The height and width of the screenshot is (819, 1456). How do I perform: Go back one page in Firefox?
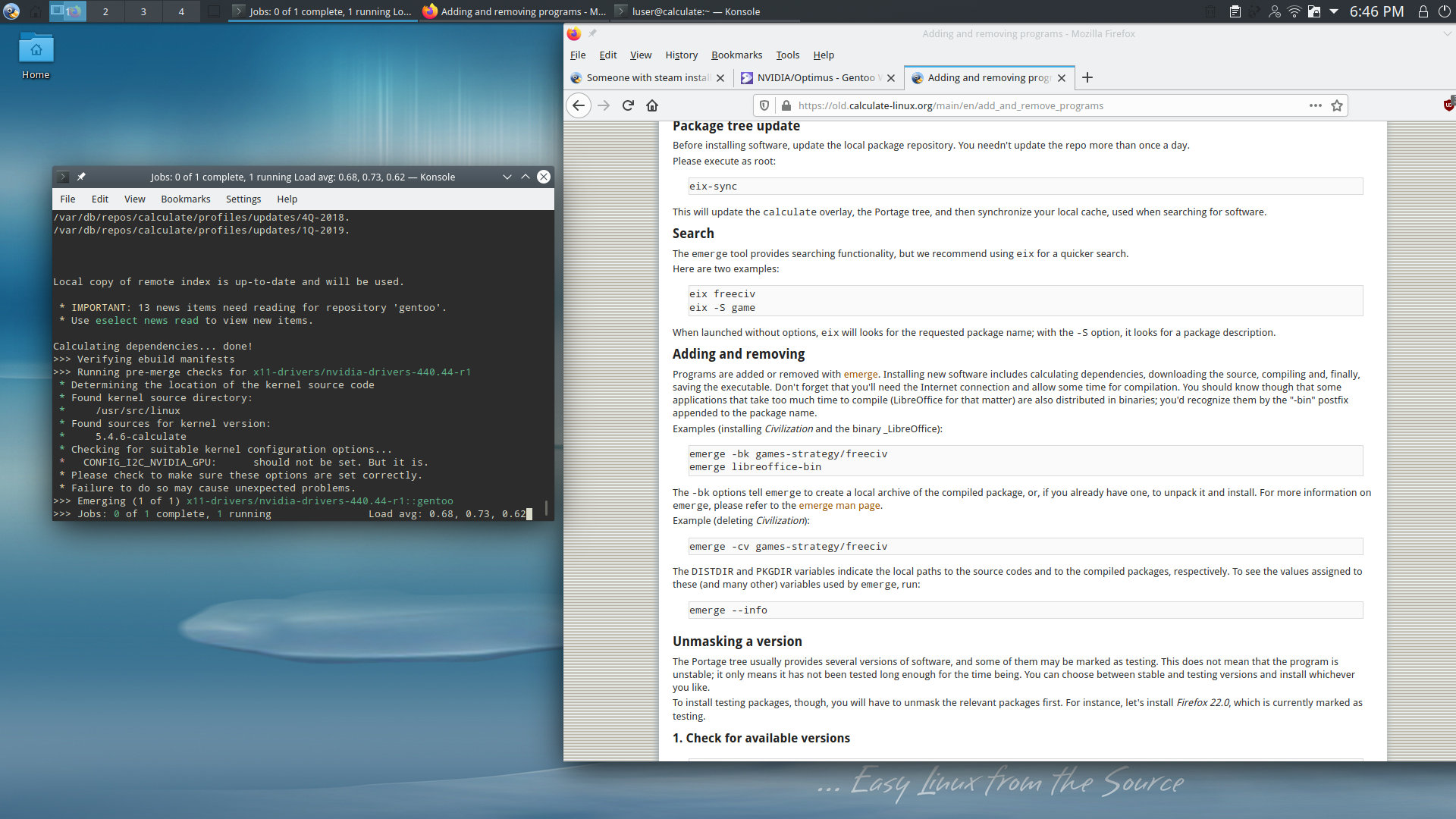pos(579,105)
